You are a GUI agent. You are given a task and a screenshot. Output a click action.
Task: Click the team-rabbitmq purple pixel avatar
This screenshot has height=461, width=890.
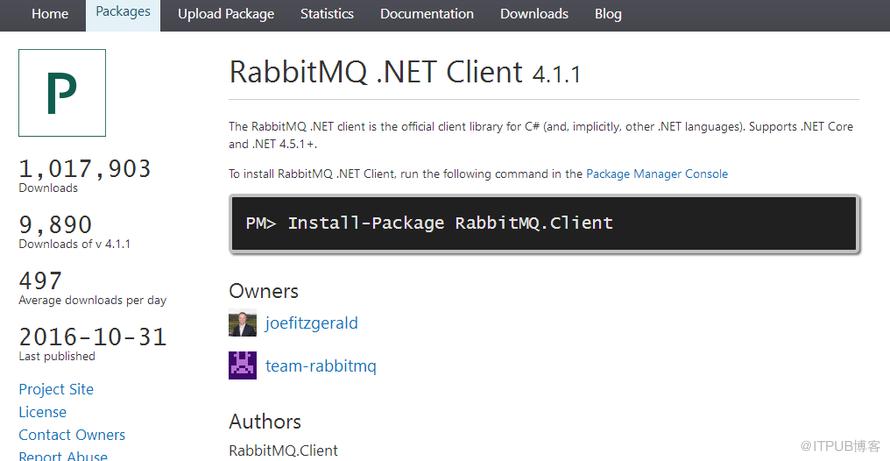[x=242, y=365]
